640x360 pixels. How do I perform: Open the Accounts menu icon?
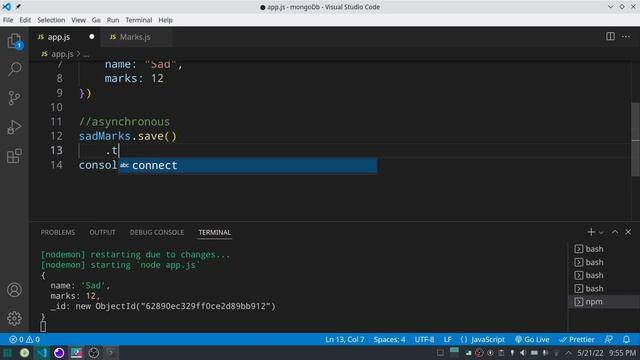[x=14, y=290]
